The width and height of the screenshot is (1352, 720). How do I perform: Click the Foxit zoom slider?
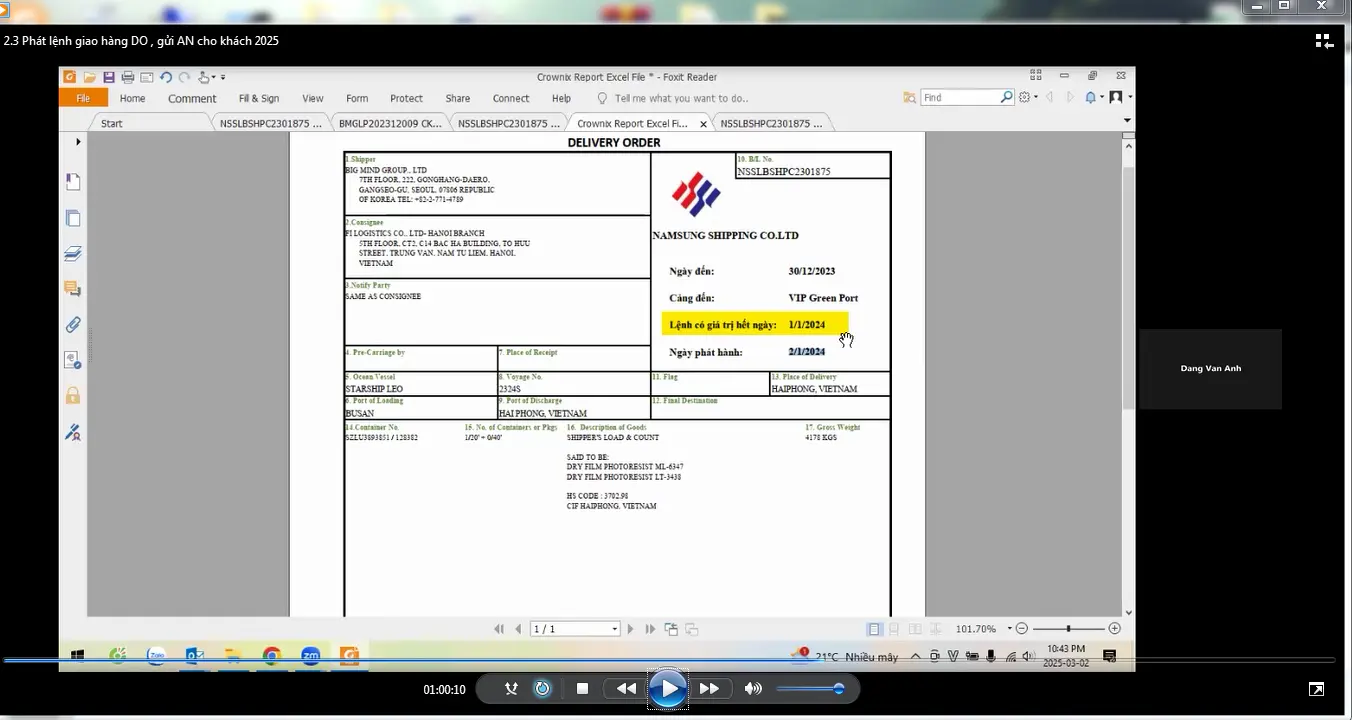click(1068, 629)
